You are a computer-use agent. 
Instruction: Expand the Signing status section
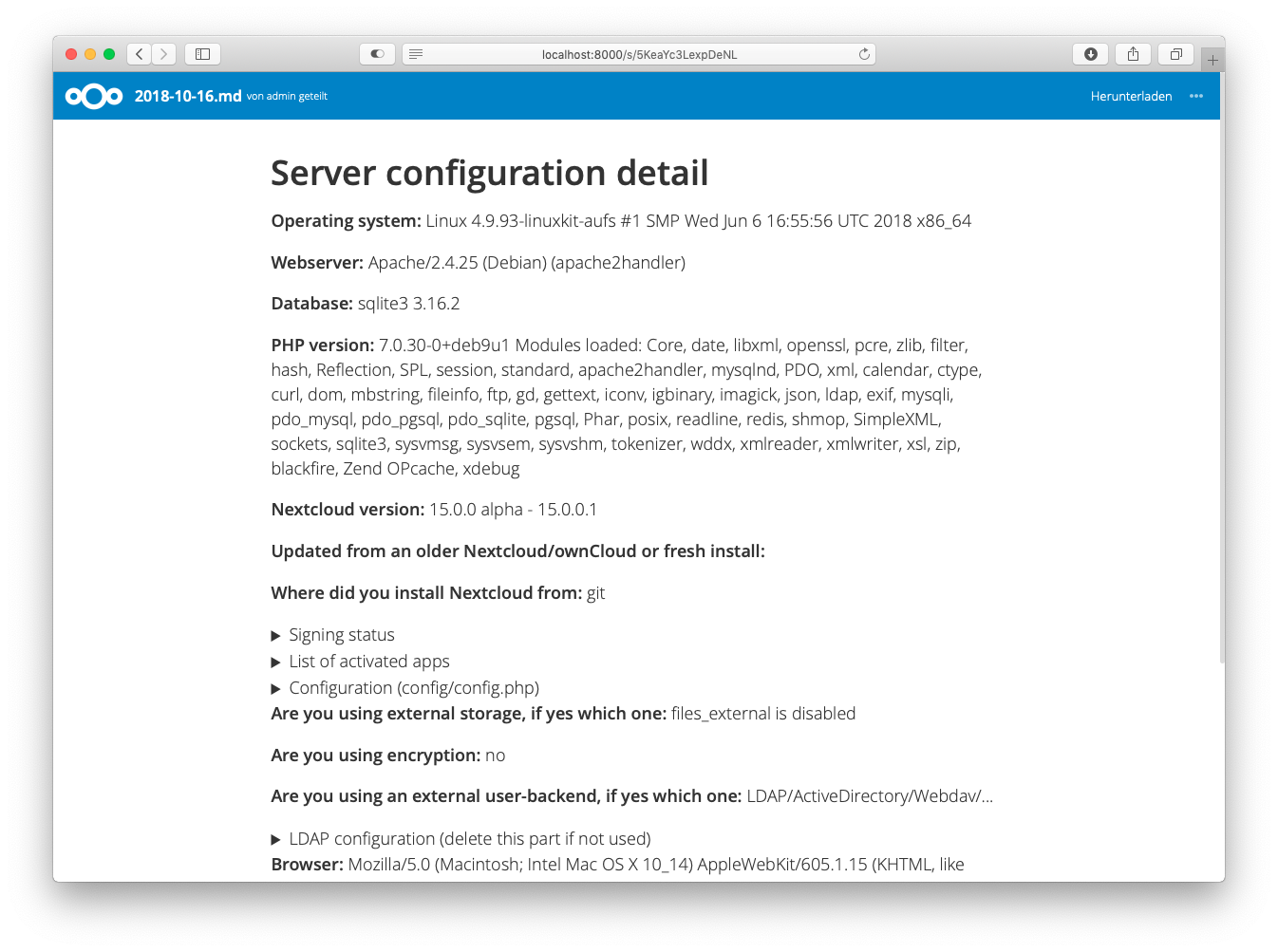tap(333, 635)
